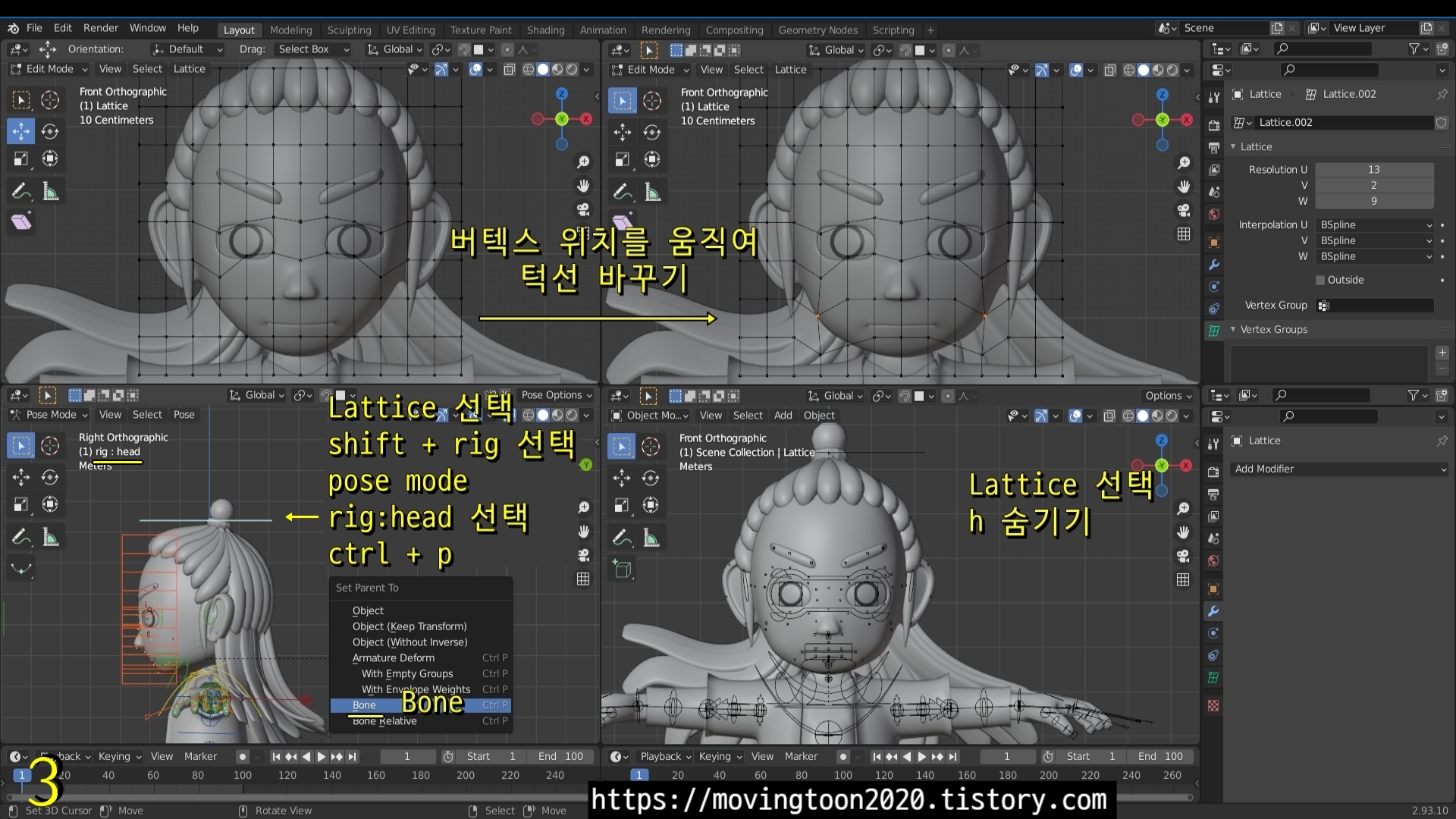Viewport: 1456px width, 819px height.
Task: Switch to the Geometry Nodes workspace tab
Action: (817, 30)
